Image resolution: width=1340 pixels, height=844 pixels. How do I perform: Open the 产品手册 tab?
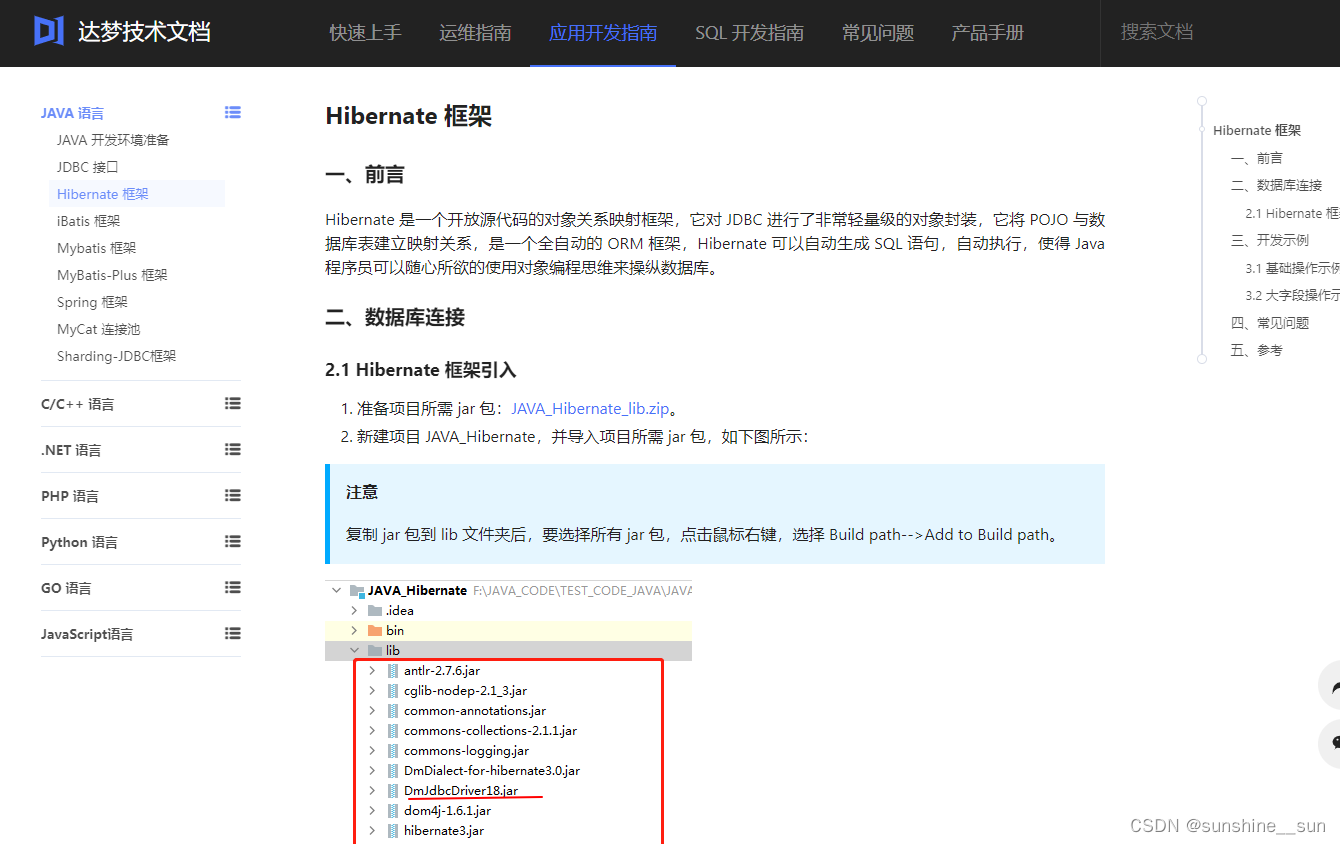pos(988,33)
